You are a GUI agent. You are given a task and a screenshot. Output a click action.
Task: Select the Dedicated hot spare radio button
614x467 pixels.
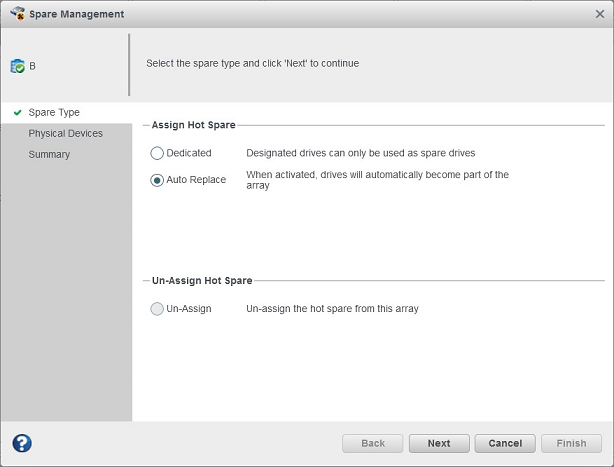click(x=157, y=154)
